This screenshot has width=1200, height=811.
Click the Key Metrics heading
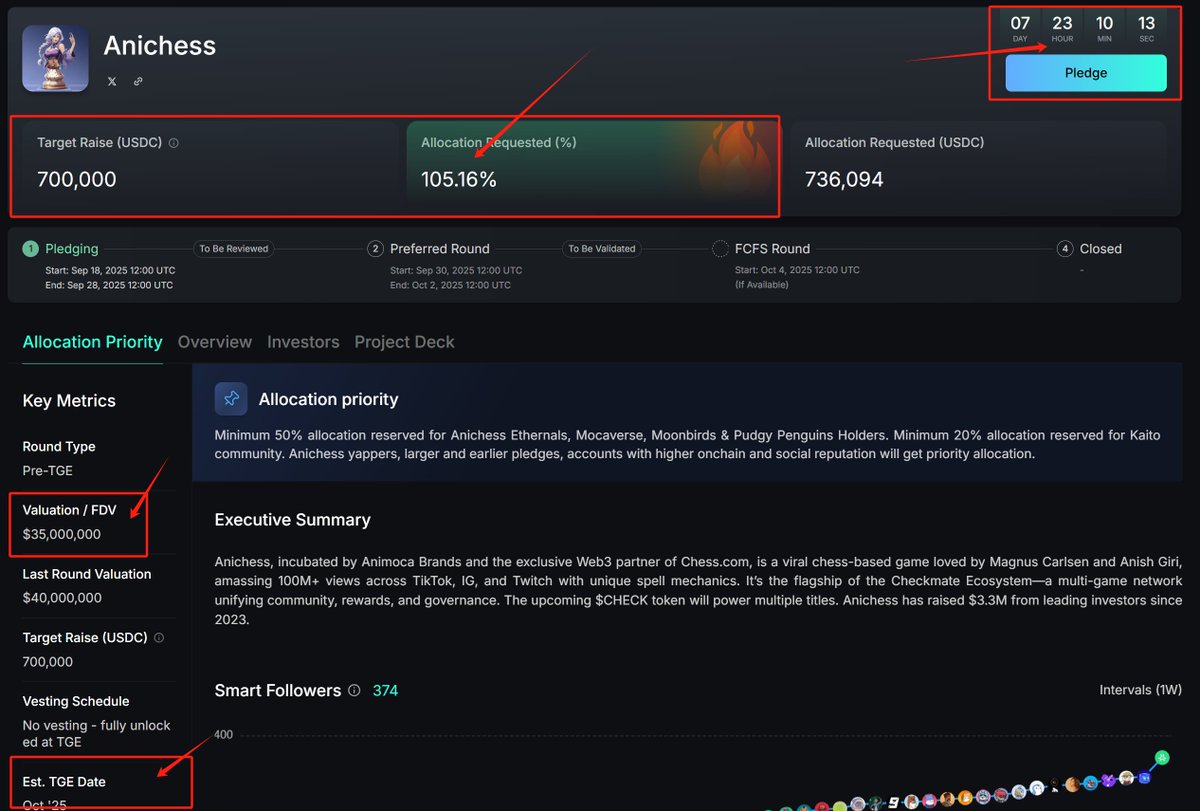pyautogui.click(x=69, y=401)
